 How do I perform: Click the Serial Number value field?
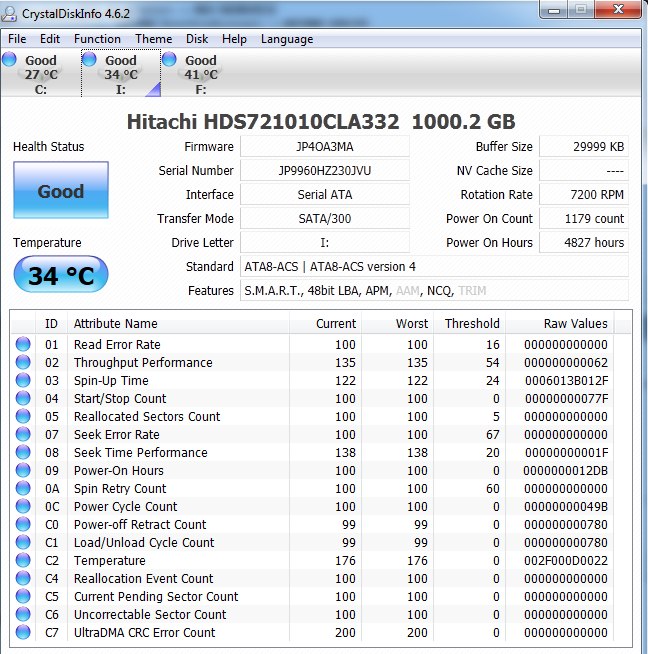324,171
